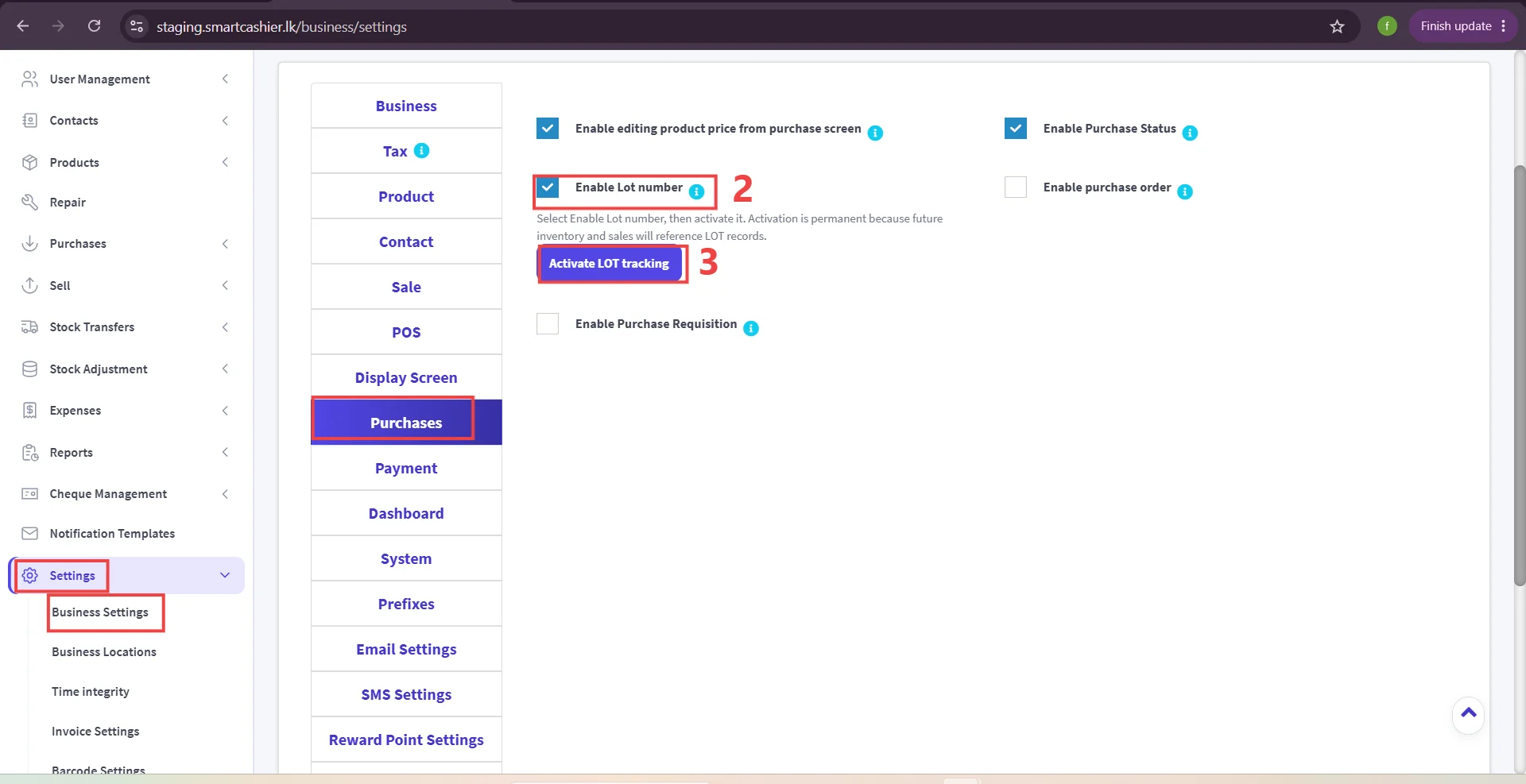Click info icon next to Tax
The width and height of the screenshot is (1526, 784).
[x=422, y=150]
